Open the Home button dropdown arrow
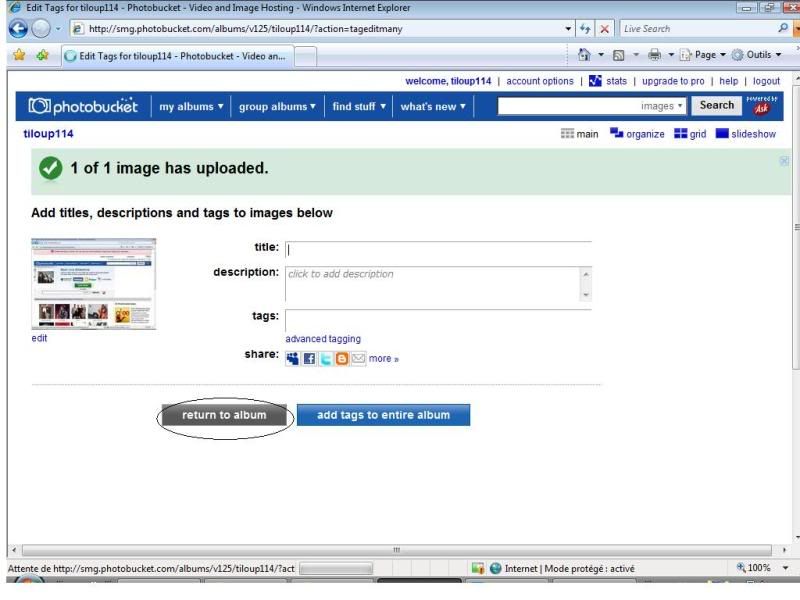The height and width of the screenshot is (600, 800). tap(601, 55)
